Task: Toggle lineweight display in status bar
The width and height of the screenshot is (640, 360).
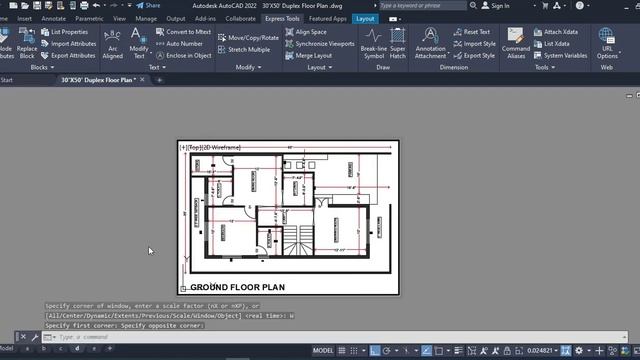Action: [458, 351]
